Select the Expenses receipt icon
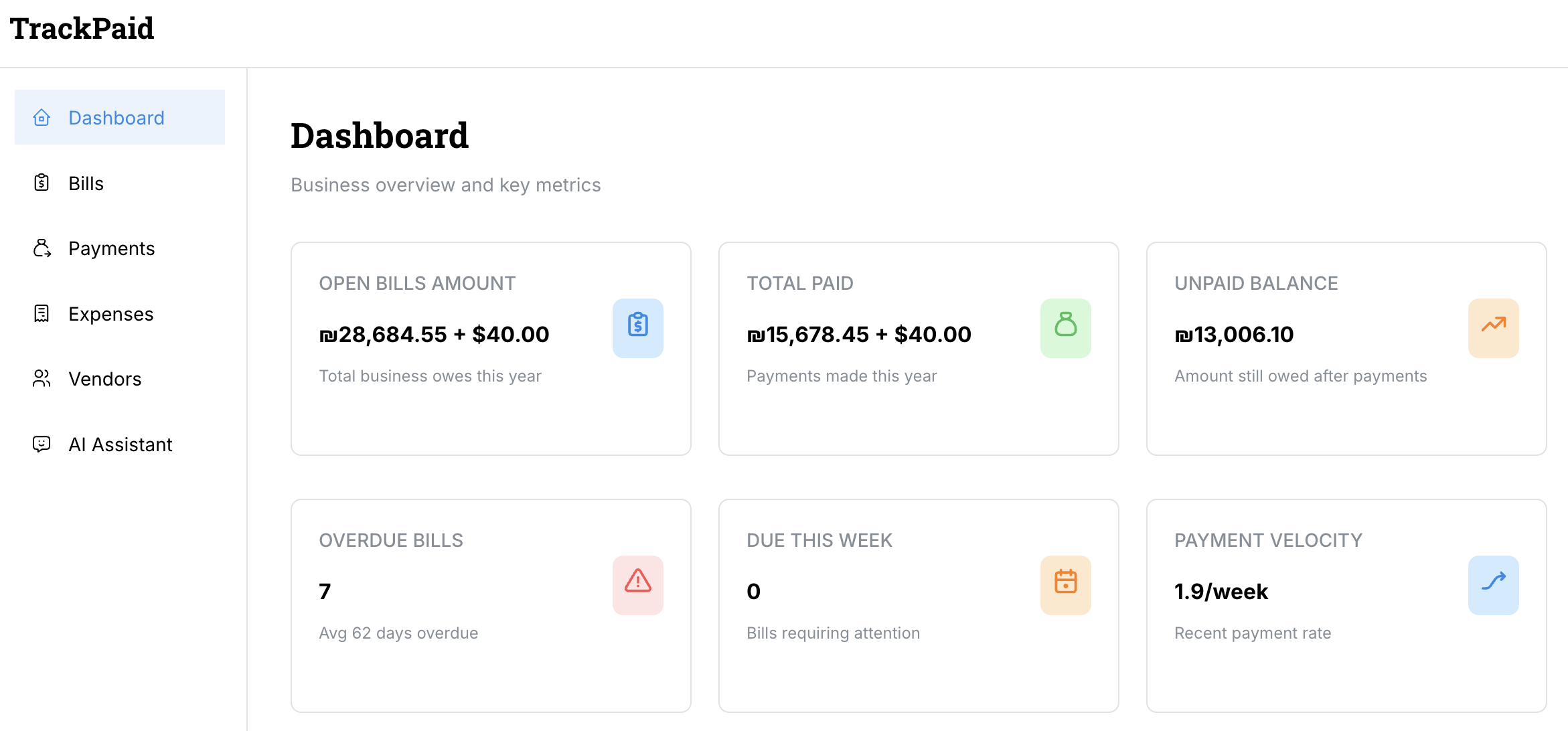This screenshot has height=731, width=1568. [x=42, y=313]
